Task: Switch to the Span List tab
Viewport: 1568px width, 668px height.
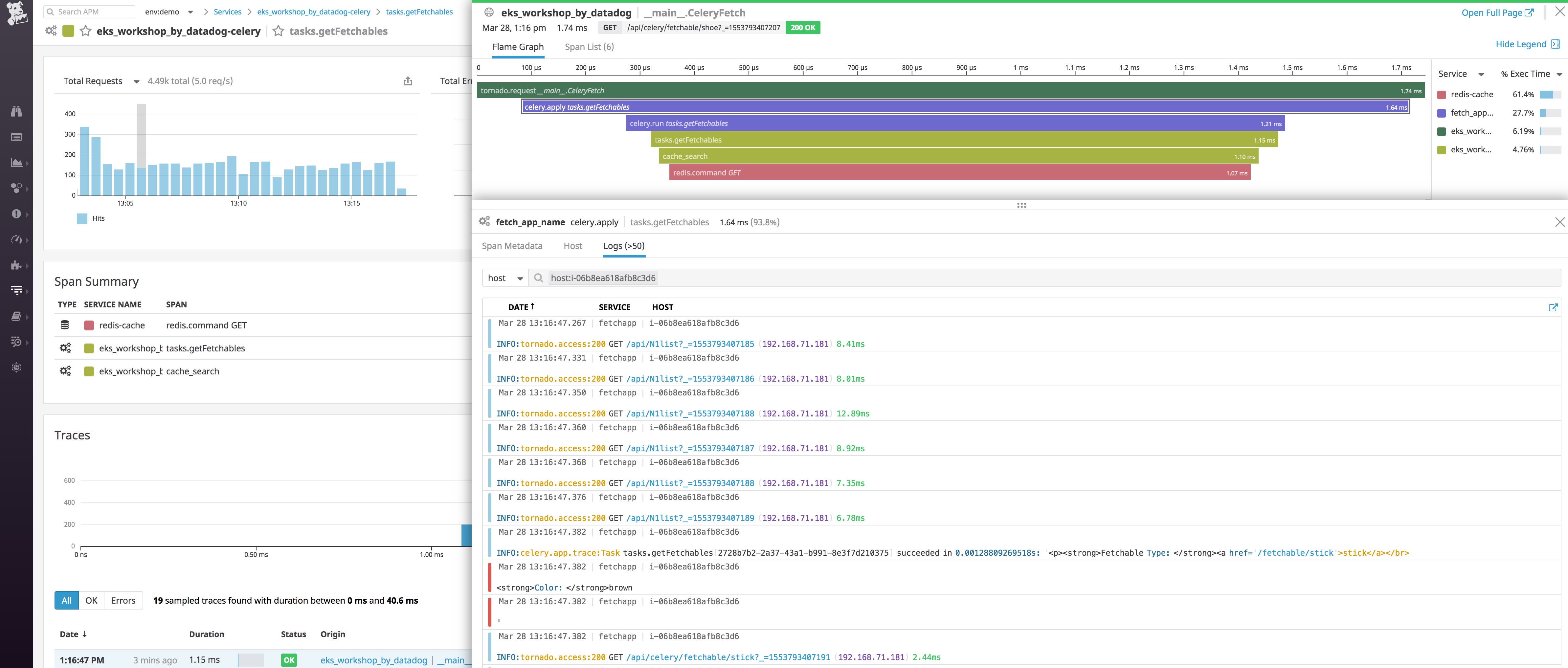Action: click(588, 46)
